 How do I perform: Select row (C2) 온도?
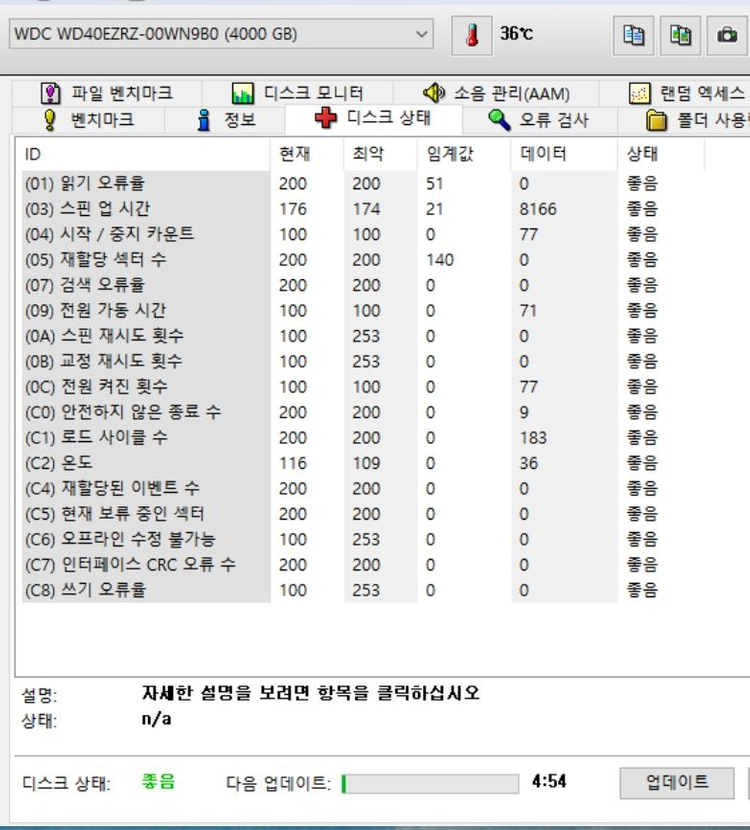(363, 463)
